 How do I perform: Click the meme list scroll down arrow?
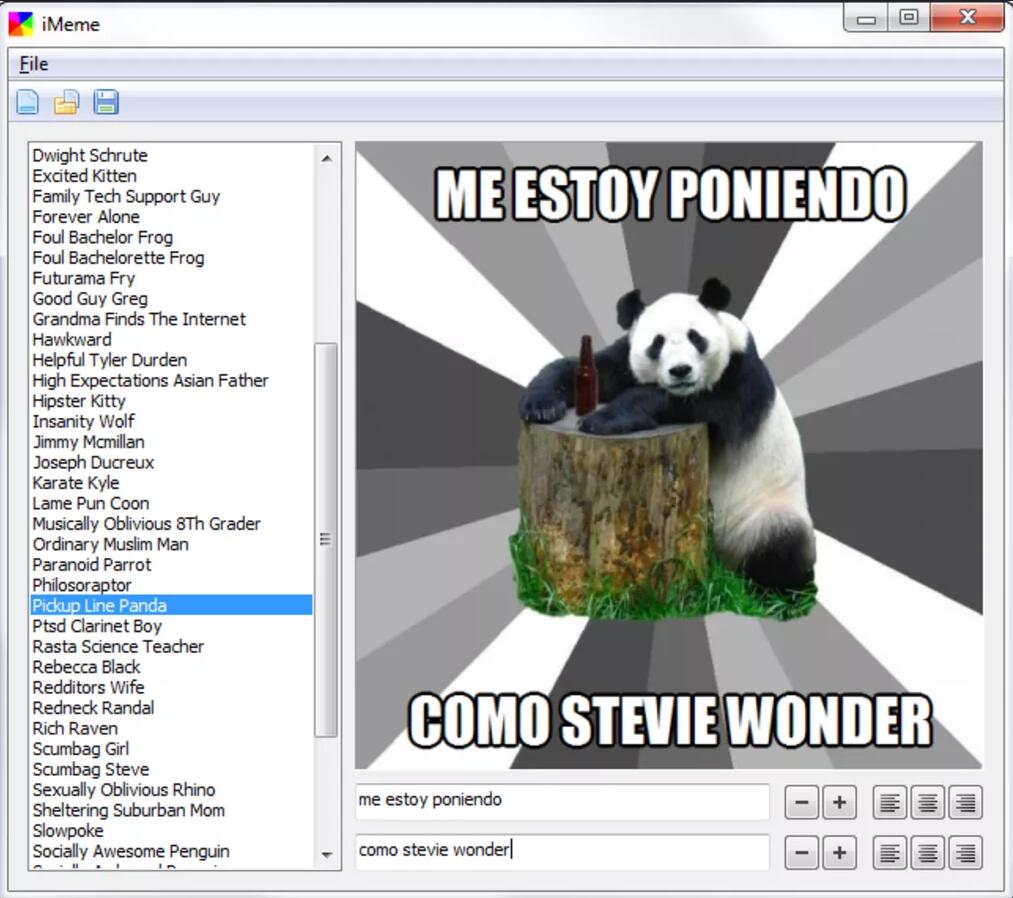pos(327,855)
